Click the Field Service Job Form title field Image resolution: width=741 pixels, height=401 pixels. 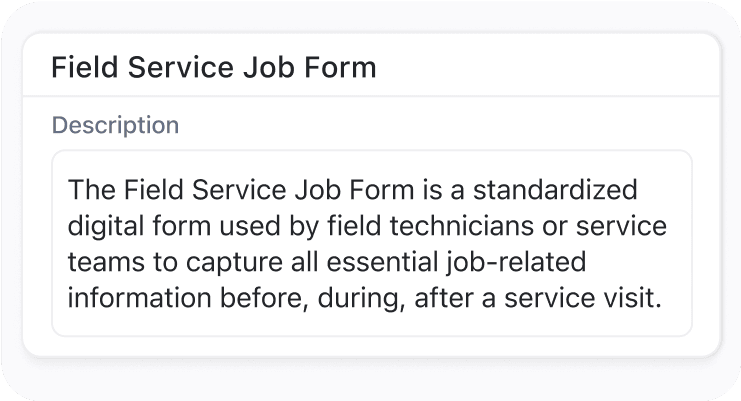coord(370,67)
